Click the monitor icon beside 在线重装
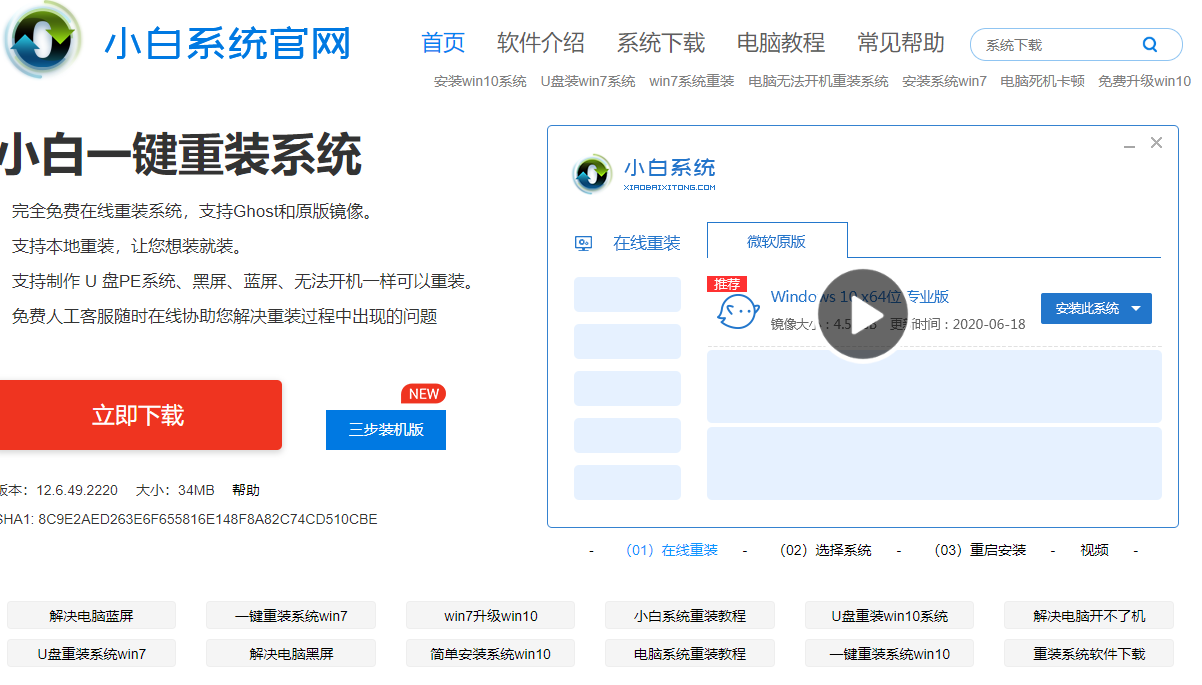Screen dimensions: 1202x685 click(x=584, y=243)
